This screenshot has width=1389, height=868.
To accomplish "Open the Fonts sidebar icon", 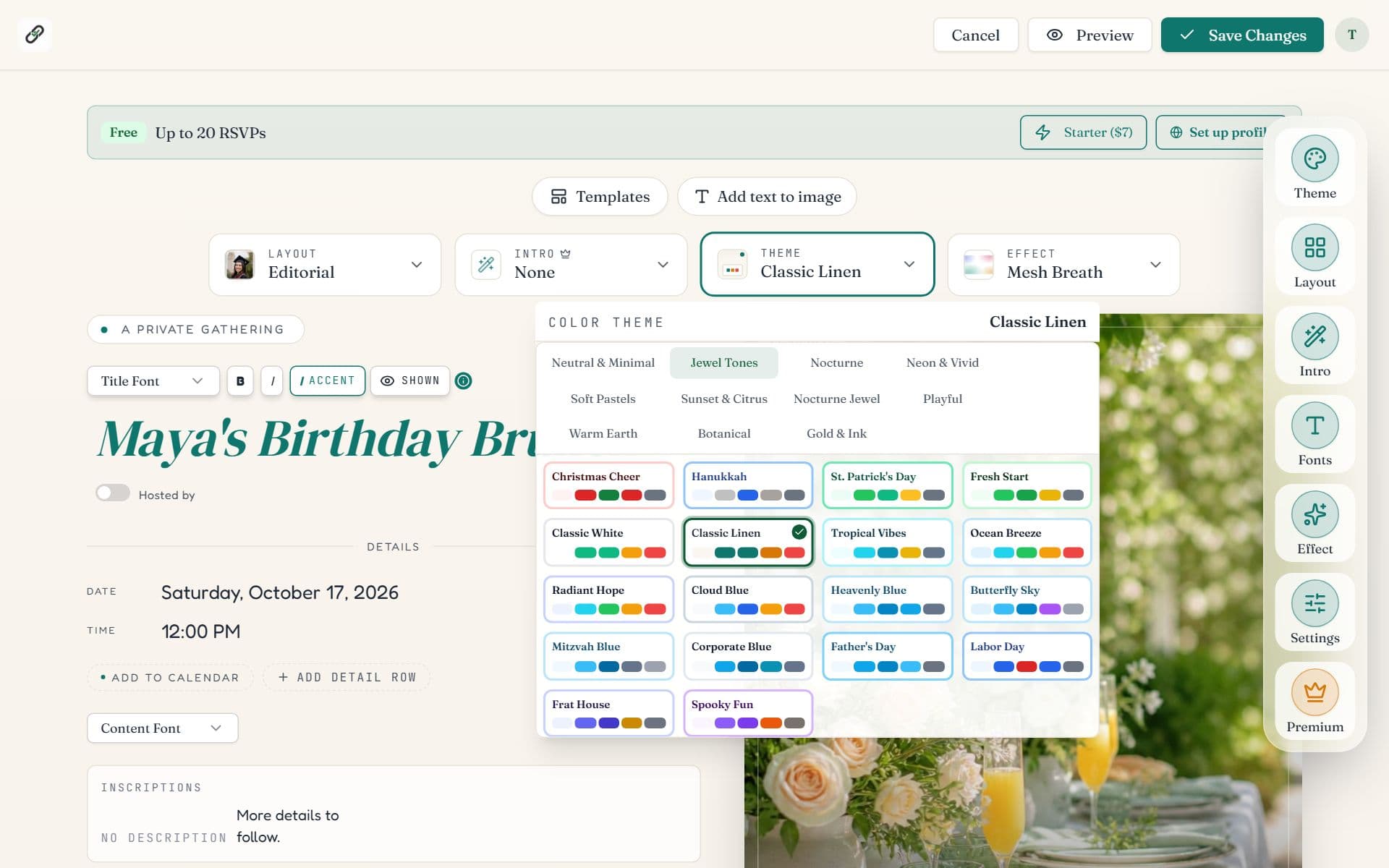I will pyautogui.click(x=1314, y=434).
